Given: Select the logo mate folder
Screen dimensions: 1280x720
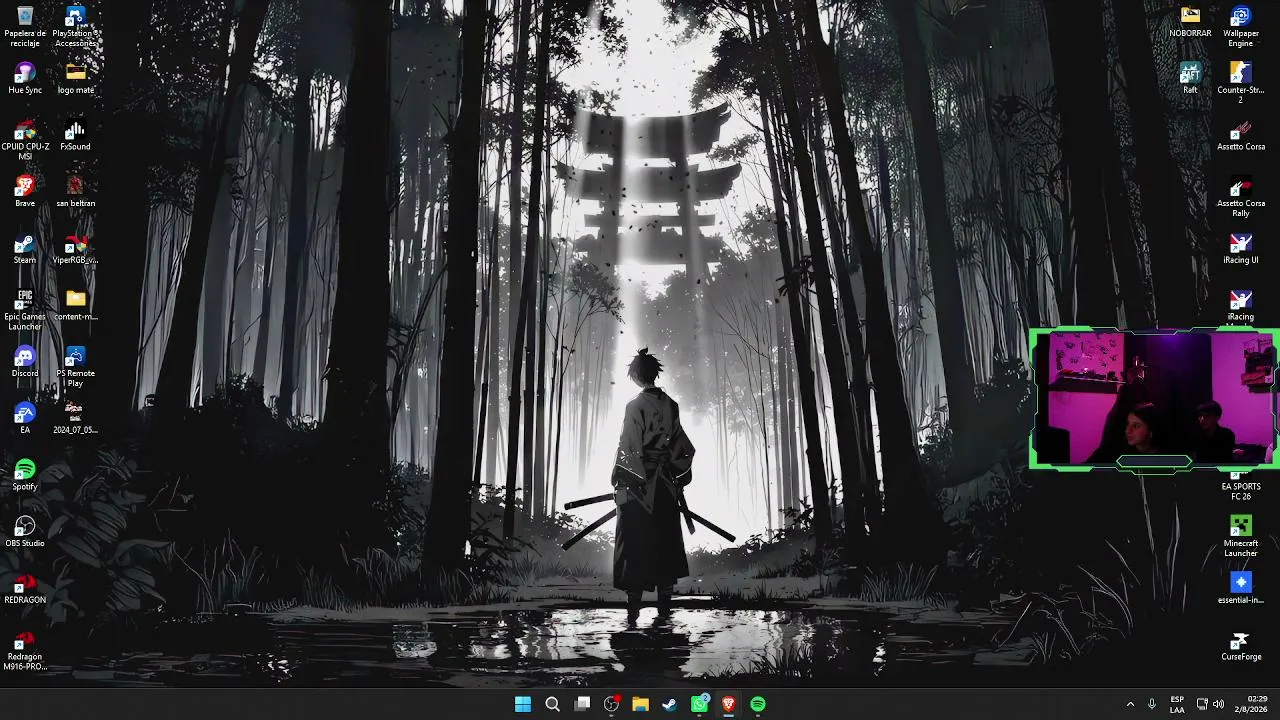Looking at the screenshot, I should click(x=75, y=79).
